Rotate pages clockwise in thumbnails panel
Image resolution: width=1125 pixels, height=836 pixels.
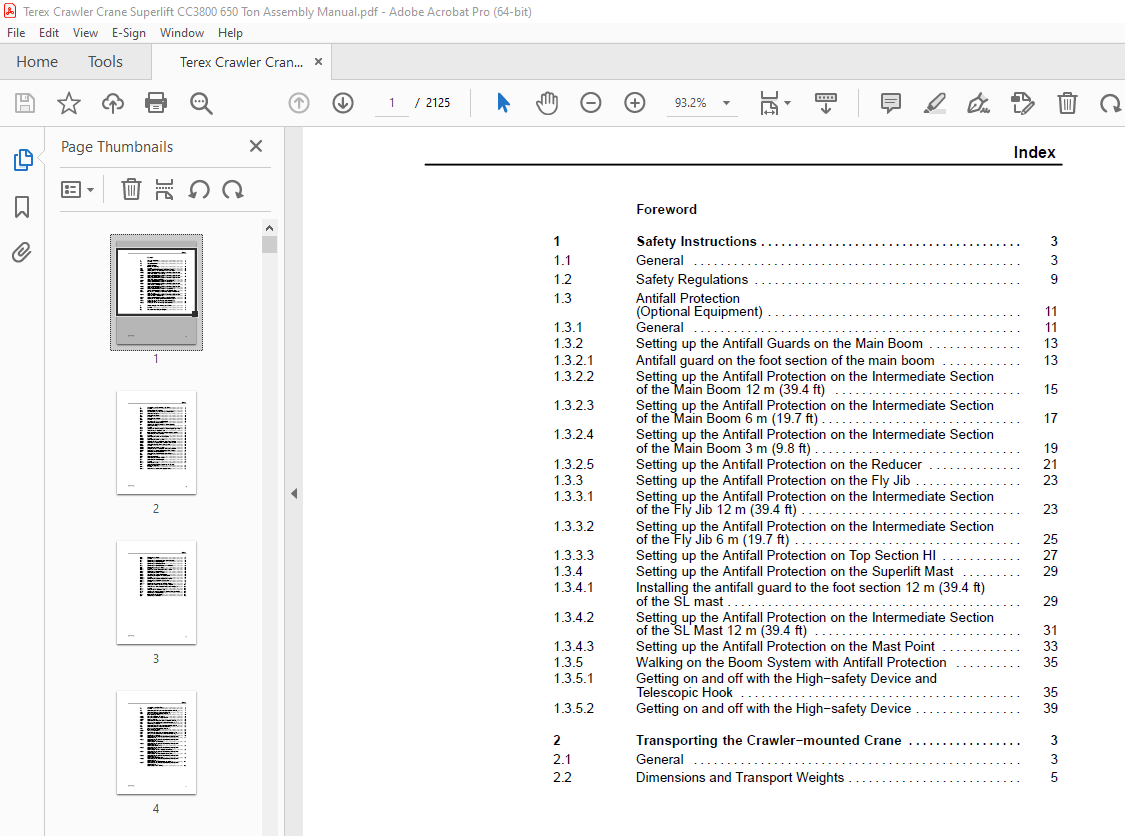232,189
